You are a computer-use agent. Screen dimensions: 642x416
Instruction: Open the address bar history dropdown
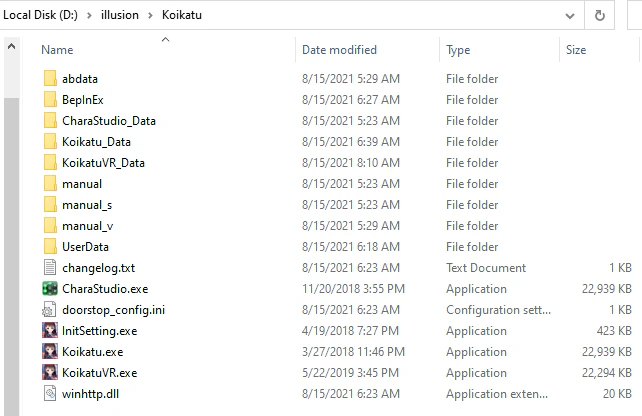pyautogui.click(x=570, y=16)
